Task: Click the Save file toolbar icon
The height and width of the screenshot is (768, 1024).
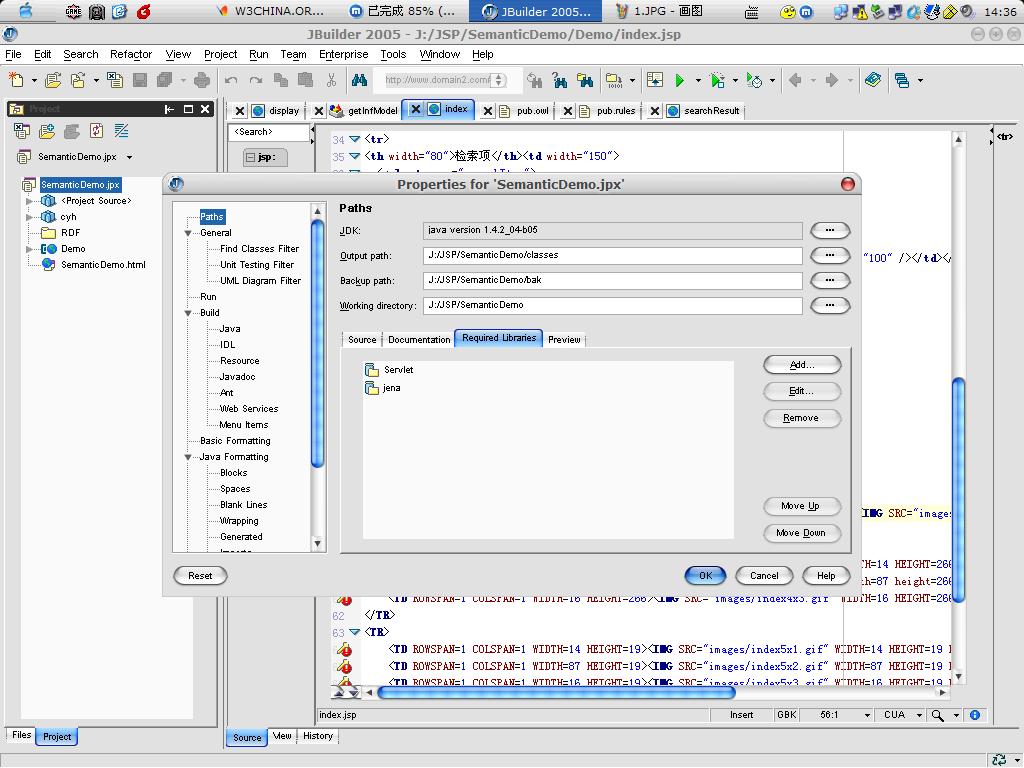Action: [141, 80]
